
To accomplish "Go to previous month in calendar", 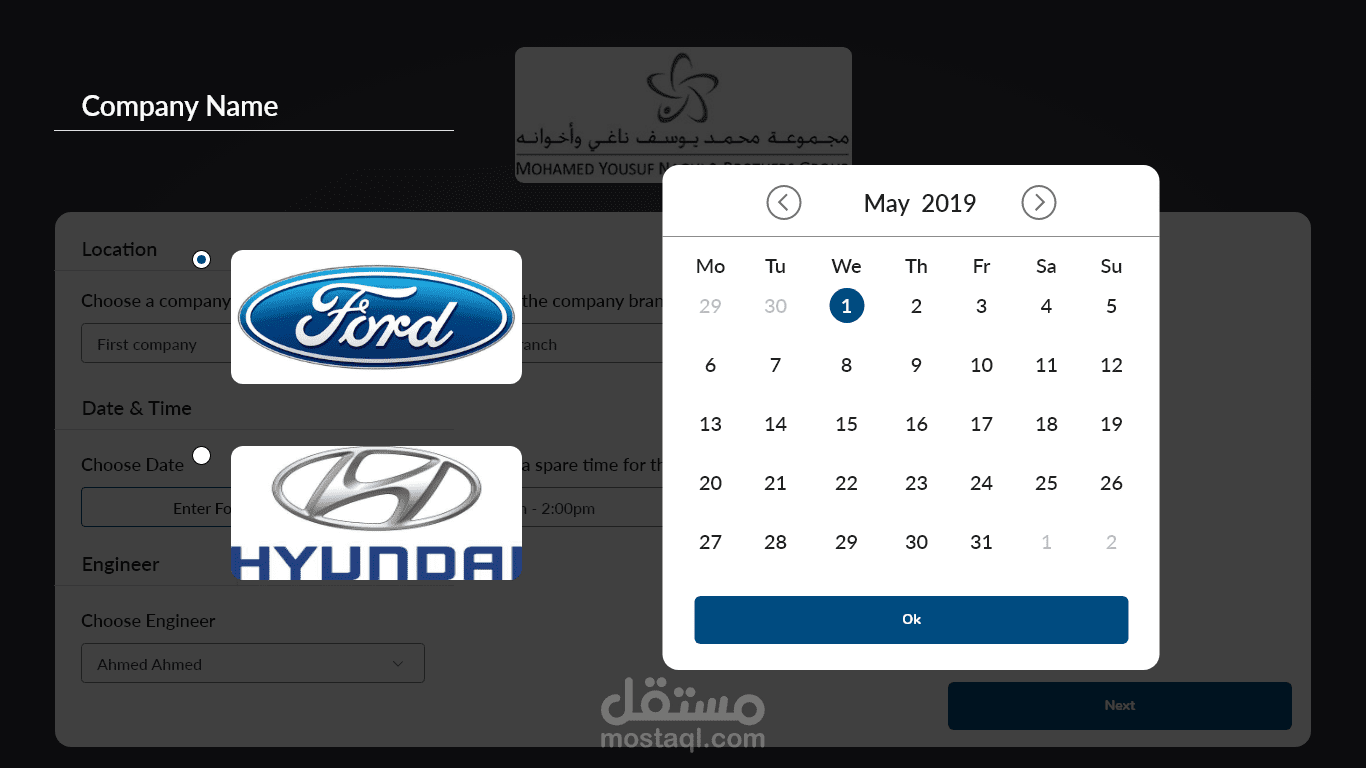I will (784, 203).
